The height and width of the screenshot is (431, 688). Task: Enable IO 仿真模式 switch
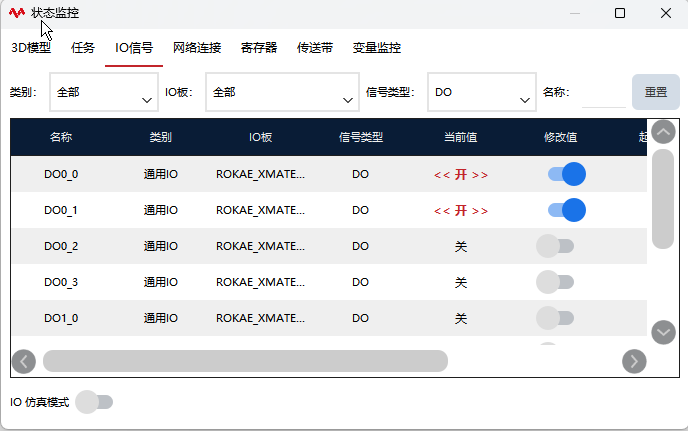pos(94,402)
